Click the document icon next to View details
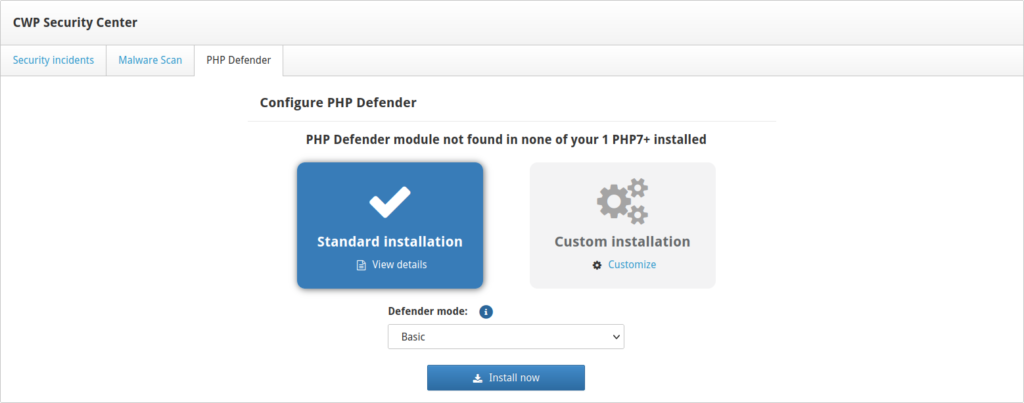The width and height of the screenshot is (1024, 403). pos(362,265)
